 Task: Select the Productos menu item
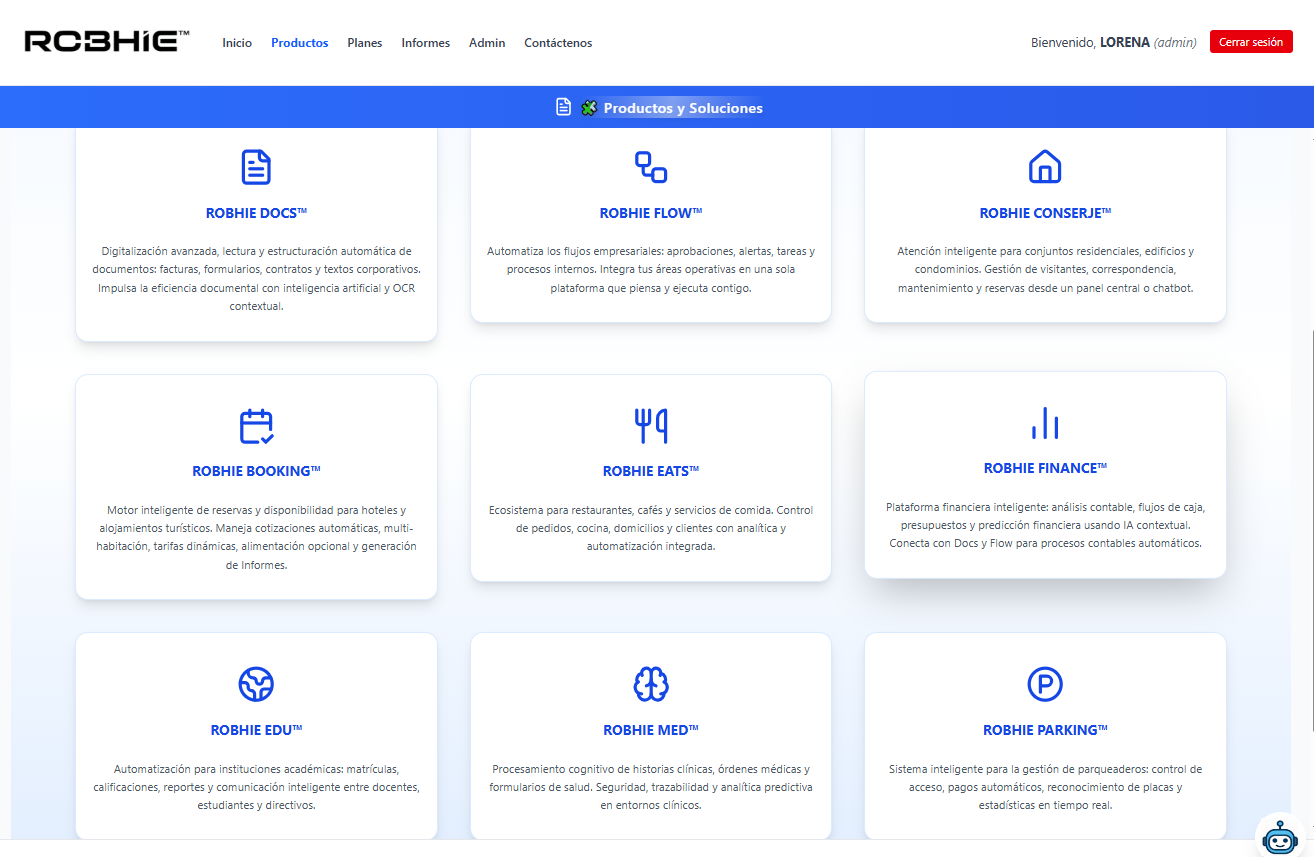click(300, 43)
